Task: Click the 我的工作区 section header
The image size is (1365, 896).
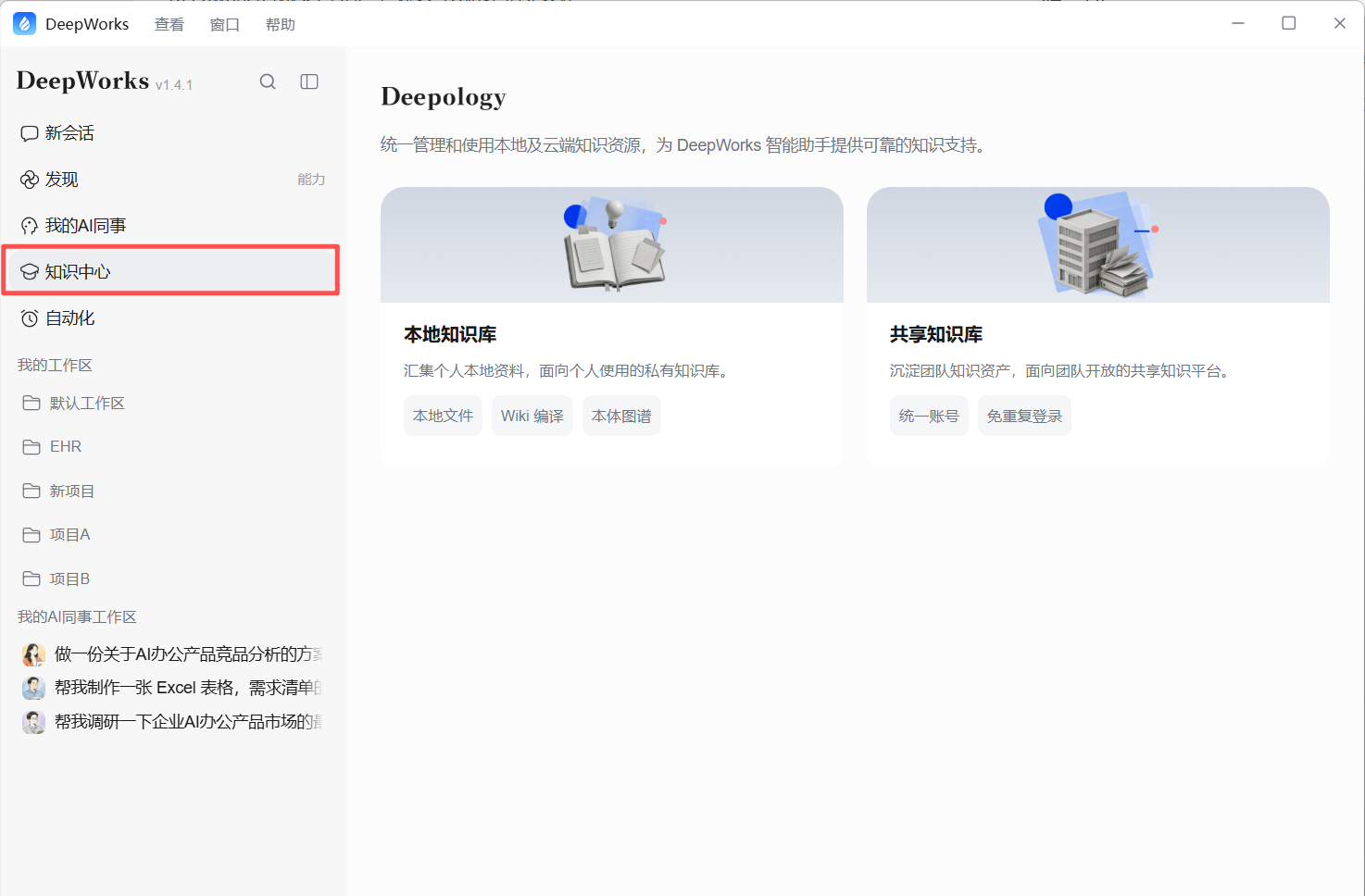Action: (55, 366)
